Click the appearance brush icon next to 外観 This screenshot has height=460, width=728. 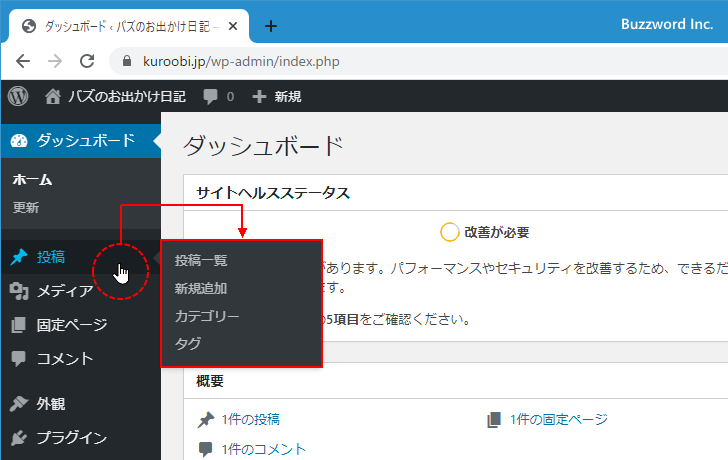[19, 404]
